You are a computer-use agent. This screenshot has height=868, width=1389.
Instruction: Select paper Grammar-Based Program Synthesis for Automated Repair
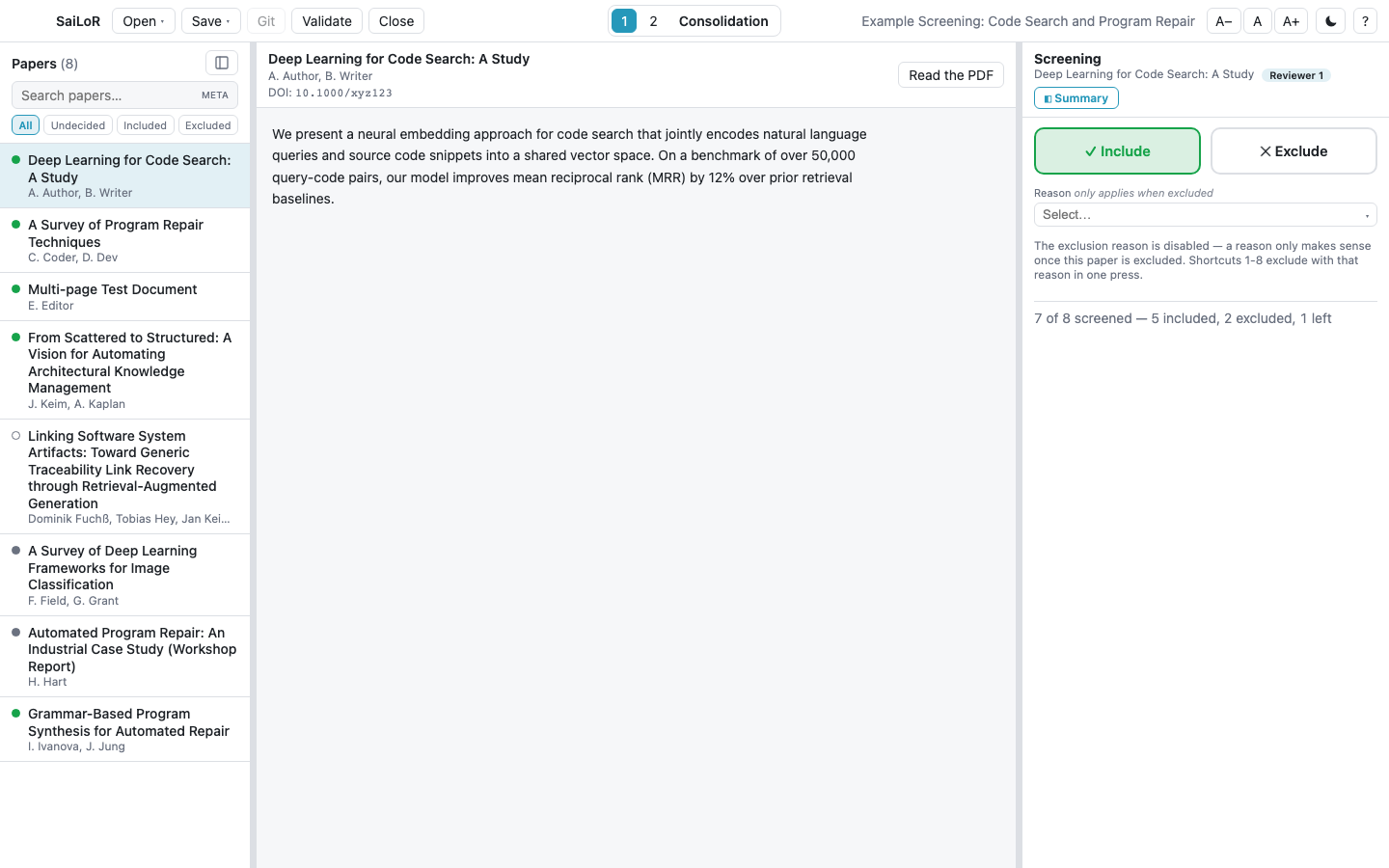click(125, 729)
